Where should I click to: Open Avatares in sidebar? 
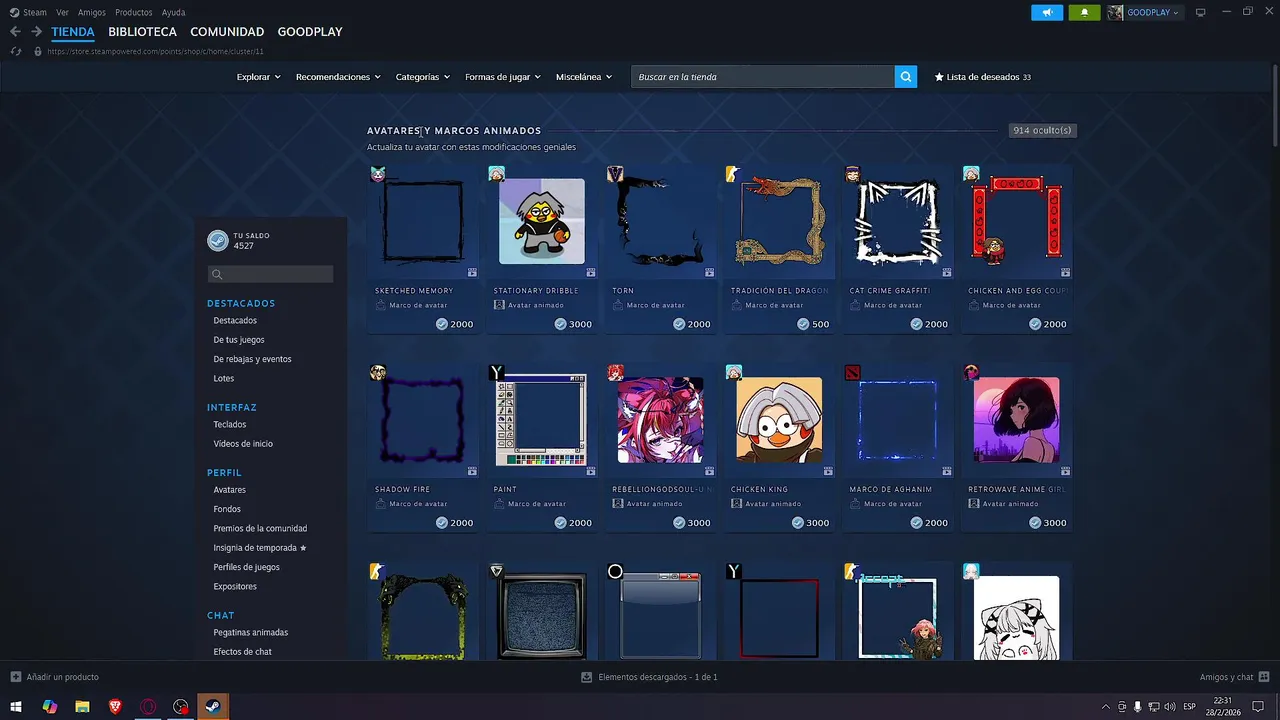pos(229,490)
